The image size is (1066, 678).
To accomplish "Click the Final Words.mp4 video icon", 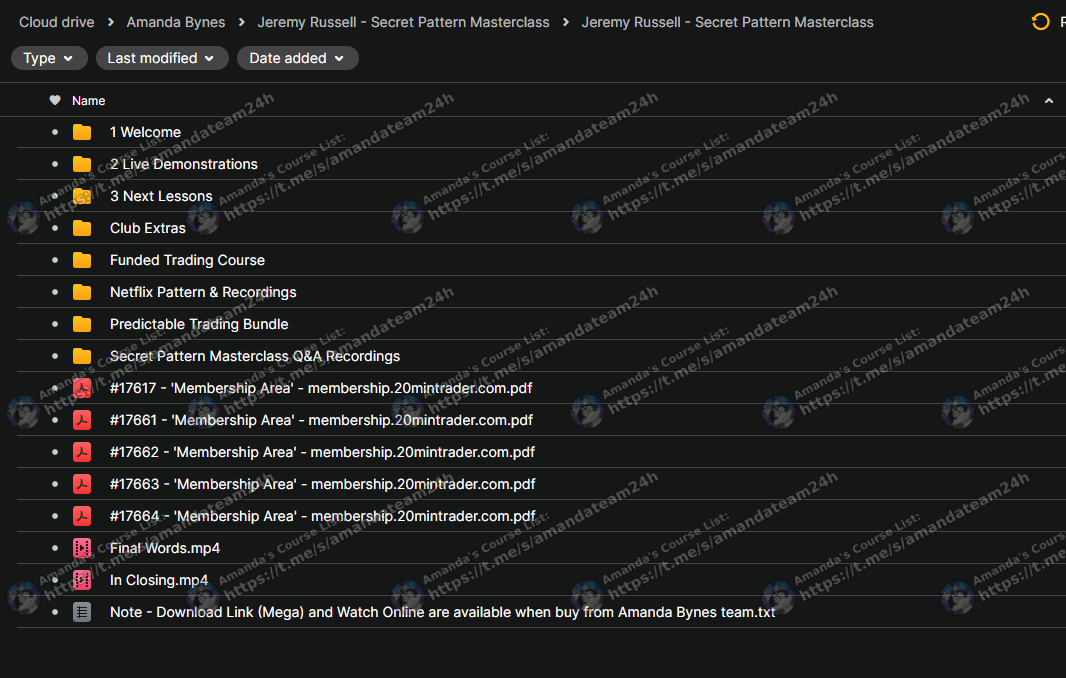I will tap(82, 547).
